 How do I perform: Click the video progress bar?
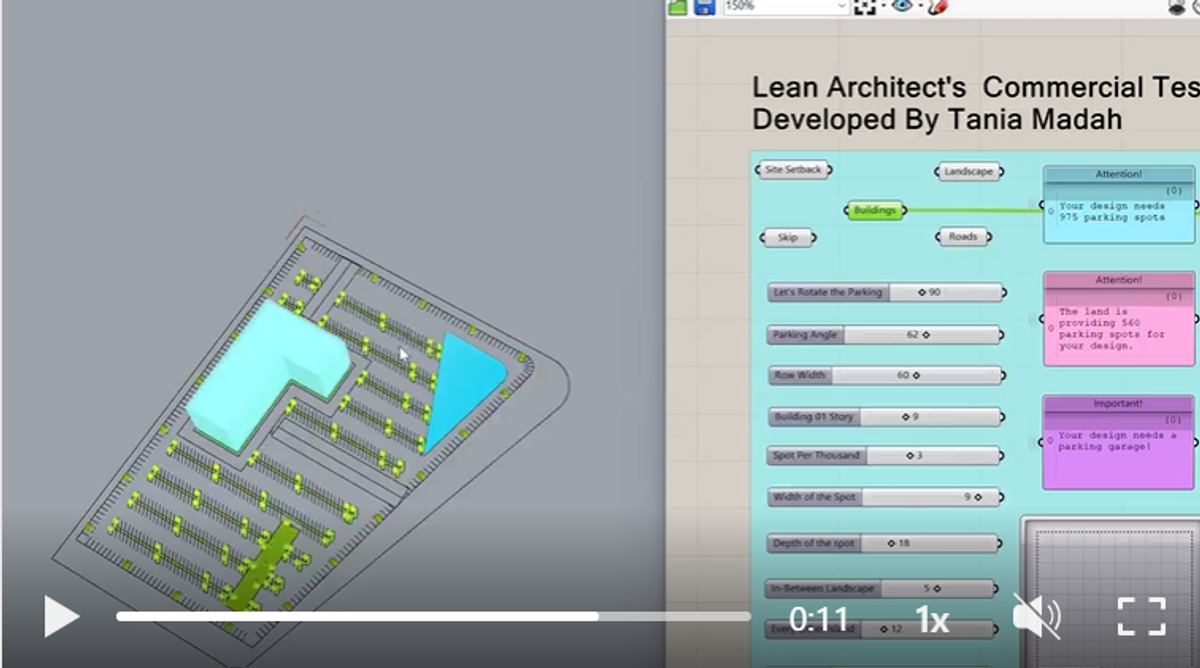click(433, 617)
